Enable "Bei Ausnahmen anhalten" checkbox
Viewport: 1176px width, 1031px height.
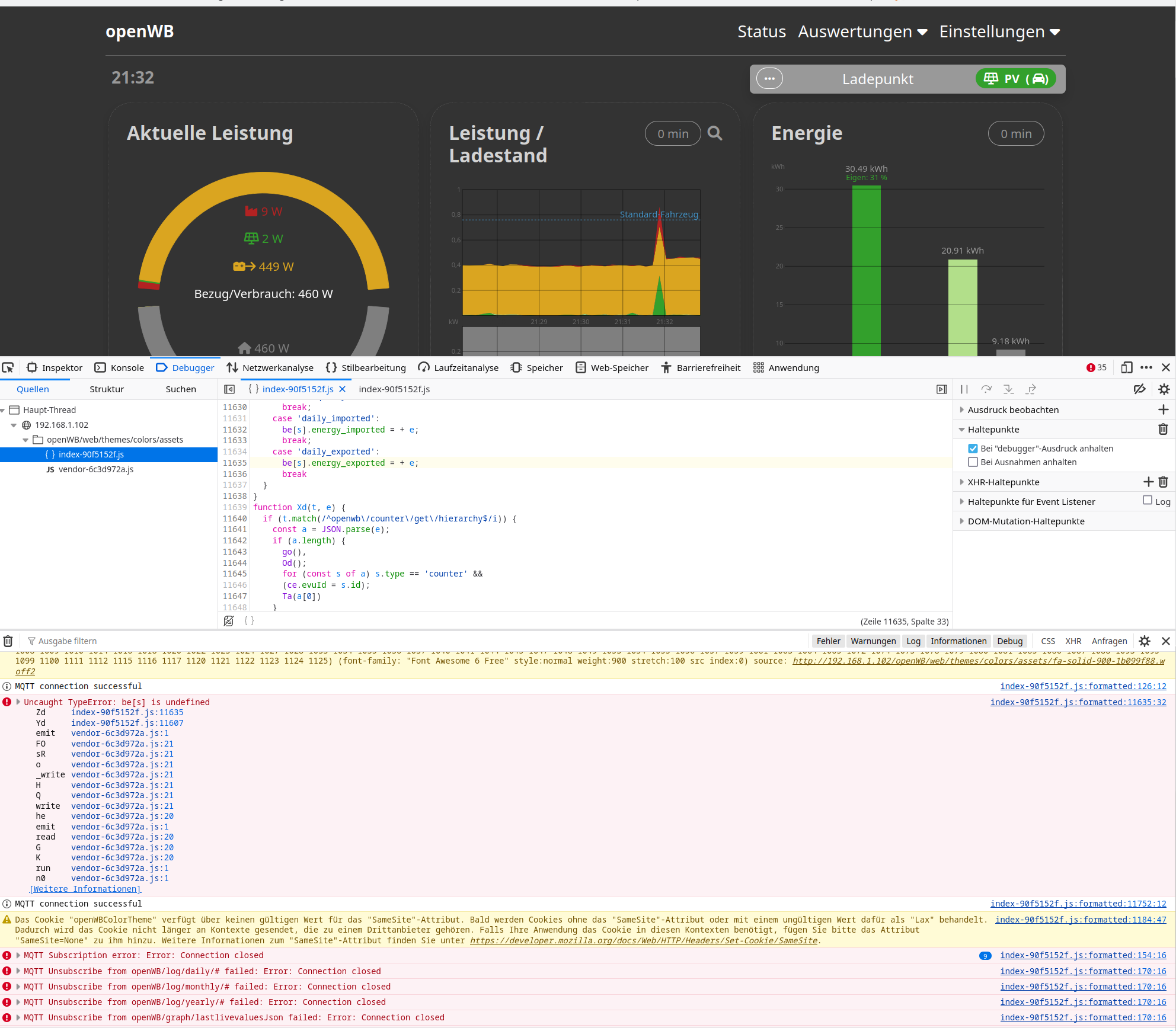click(x=973, y=462)
